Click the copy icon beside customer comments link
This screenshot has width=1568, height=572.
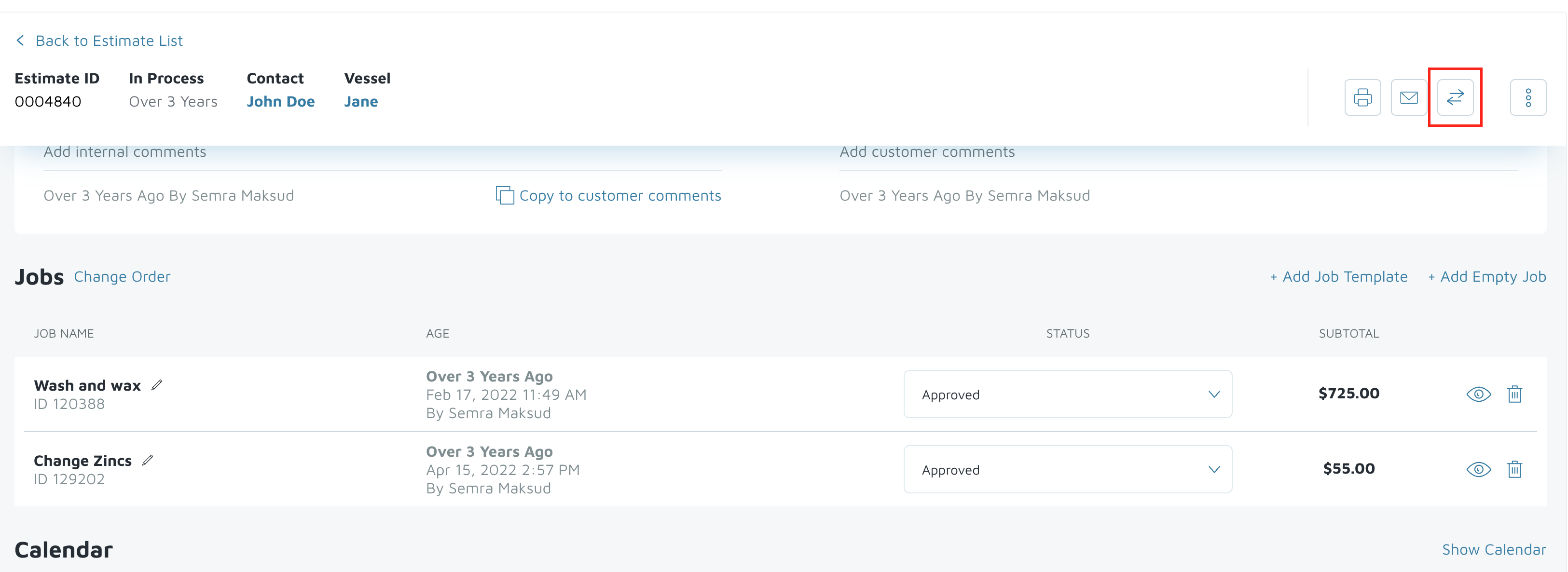[x=505, y=196]
